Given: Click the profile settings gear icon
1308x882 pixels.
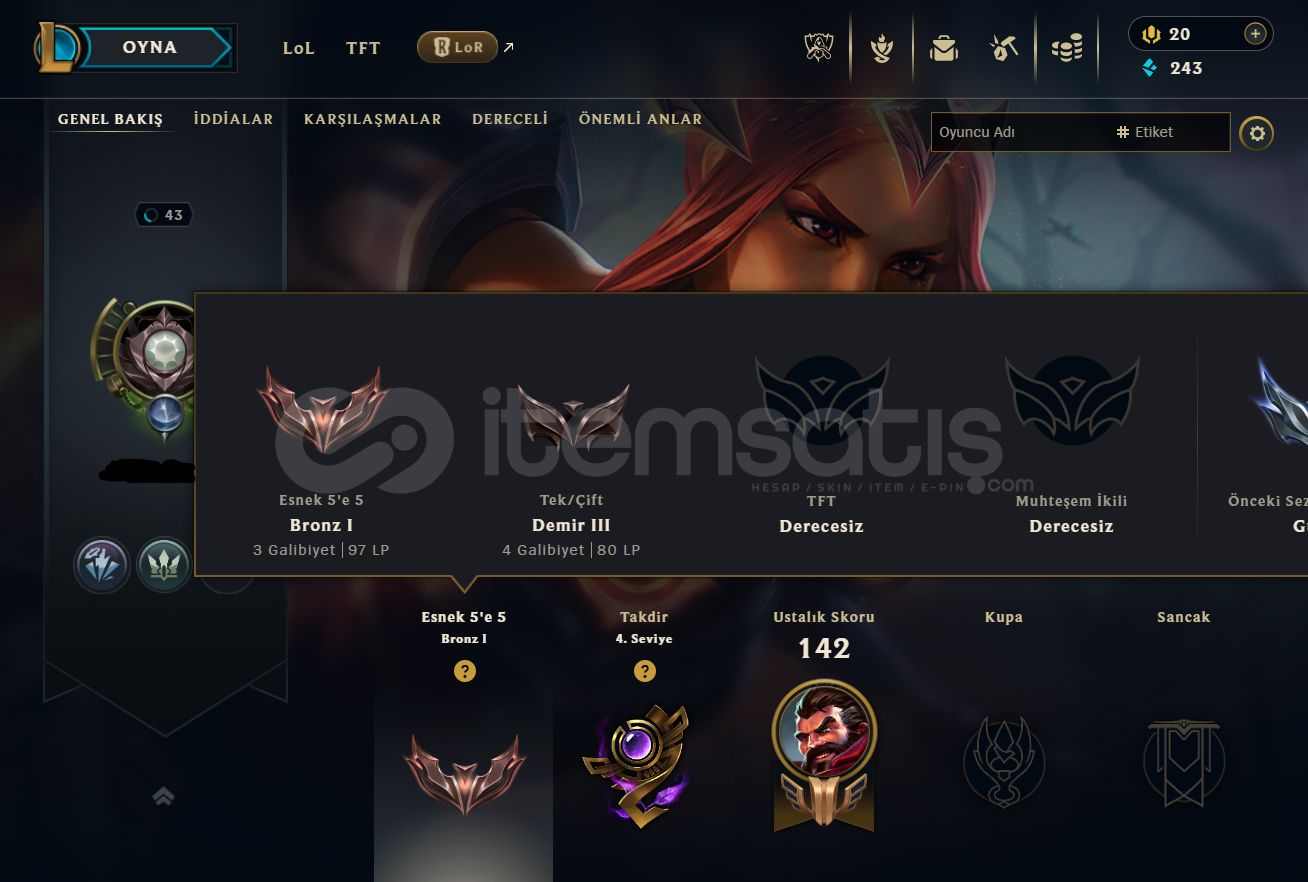Looking at the screenshot, I should click(x=1257, y=133).
